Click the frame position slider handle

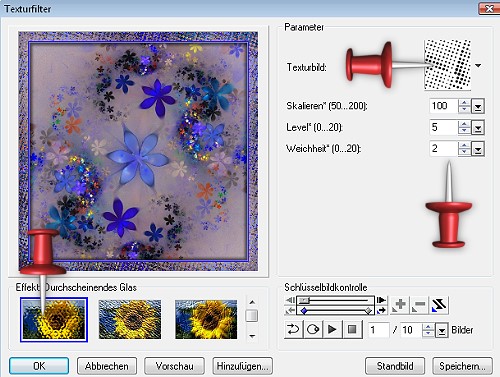tap(304, 300)
